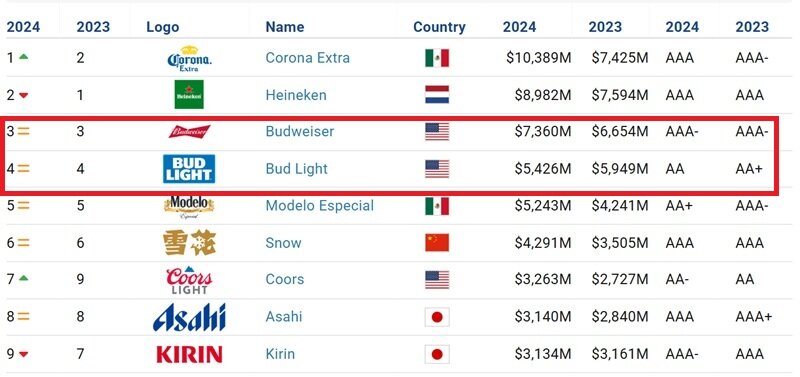Open the Corona Extra brand link

[308, 58]
